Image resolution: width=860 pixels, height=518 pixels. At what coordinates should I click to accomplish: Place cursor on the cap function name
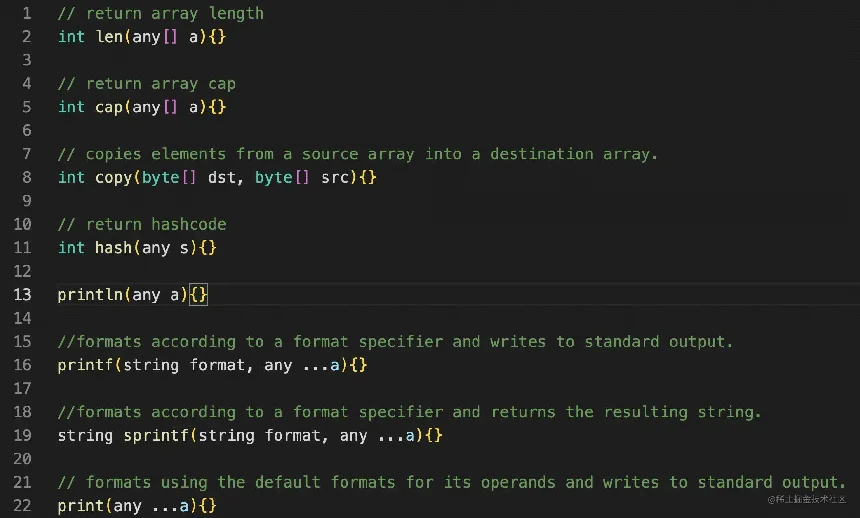click(x=109, y=107)
